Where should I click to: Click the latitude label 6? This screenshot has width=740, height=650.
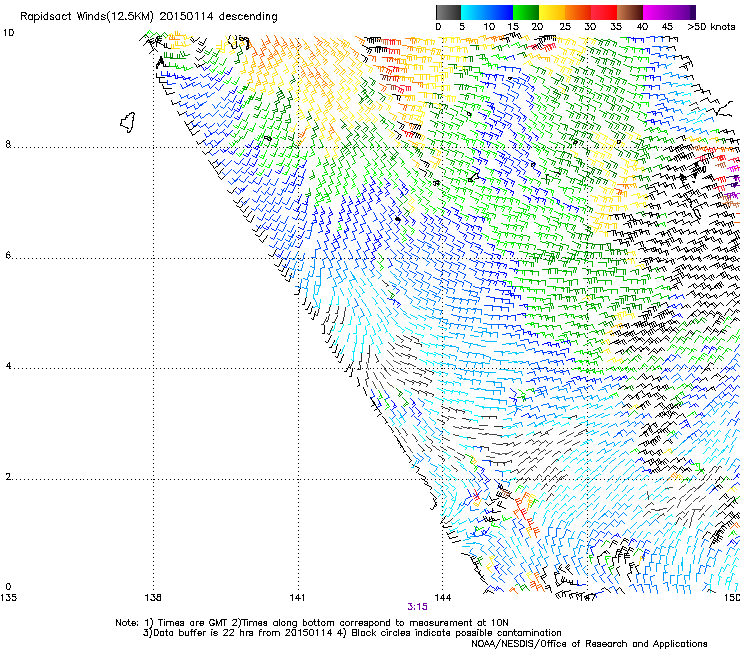[x=8, y=255]
